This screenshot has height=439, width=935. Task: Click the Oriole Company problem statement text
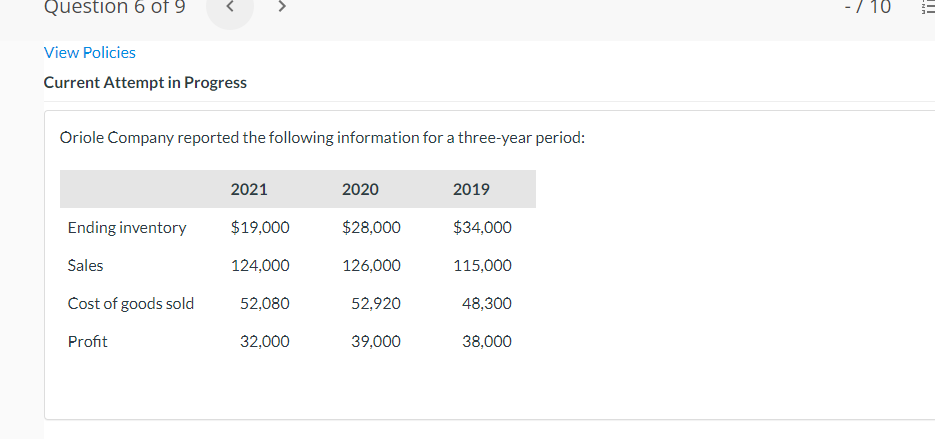click(323, 138)
